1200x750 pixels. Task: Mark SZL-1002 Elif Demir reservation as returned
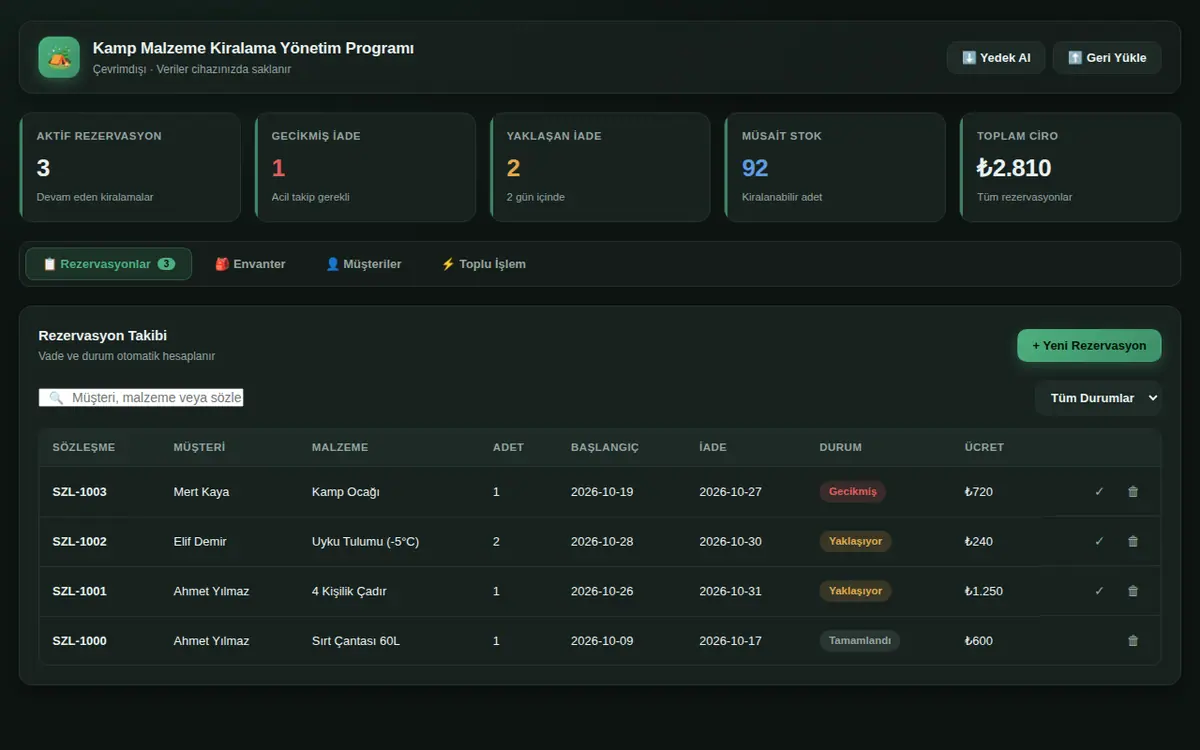point(1099,541)
